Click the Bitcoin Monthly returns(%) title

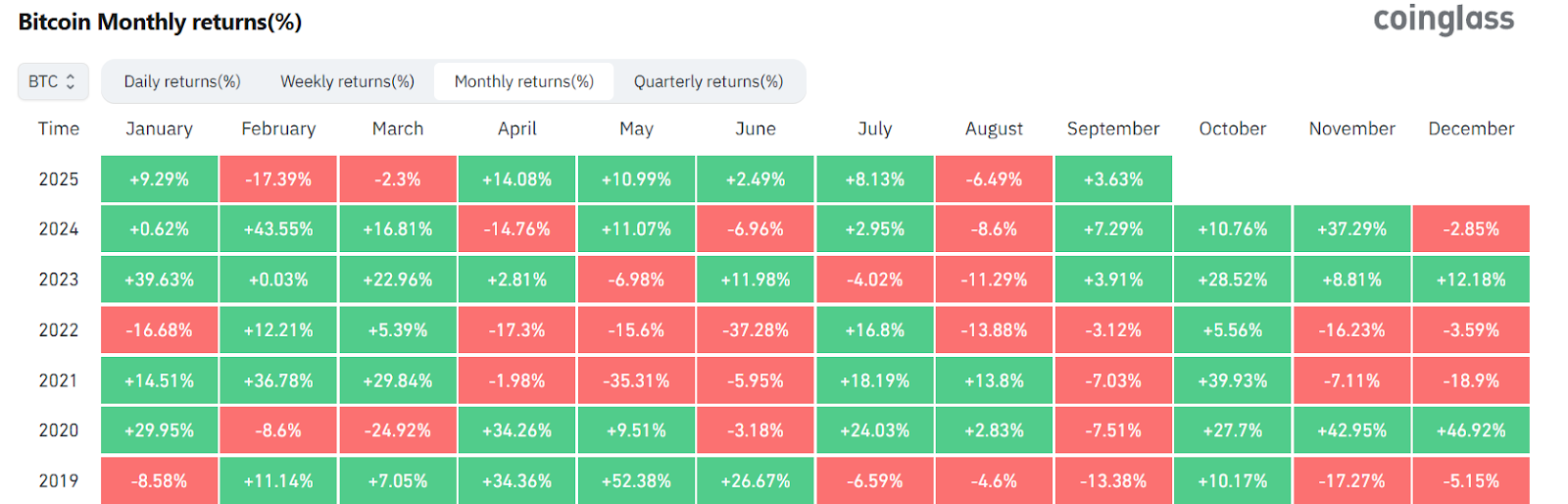(x=160, y=22)
